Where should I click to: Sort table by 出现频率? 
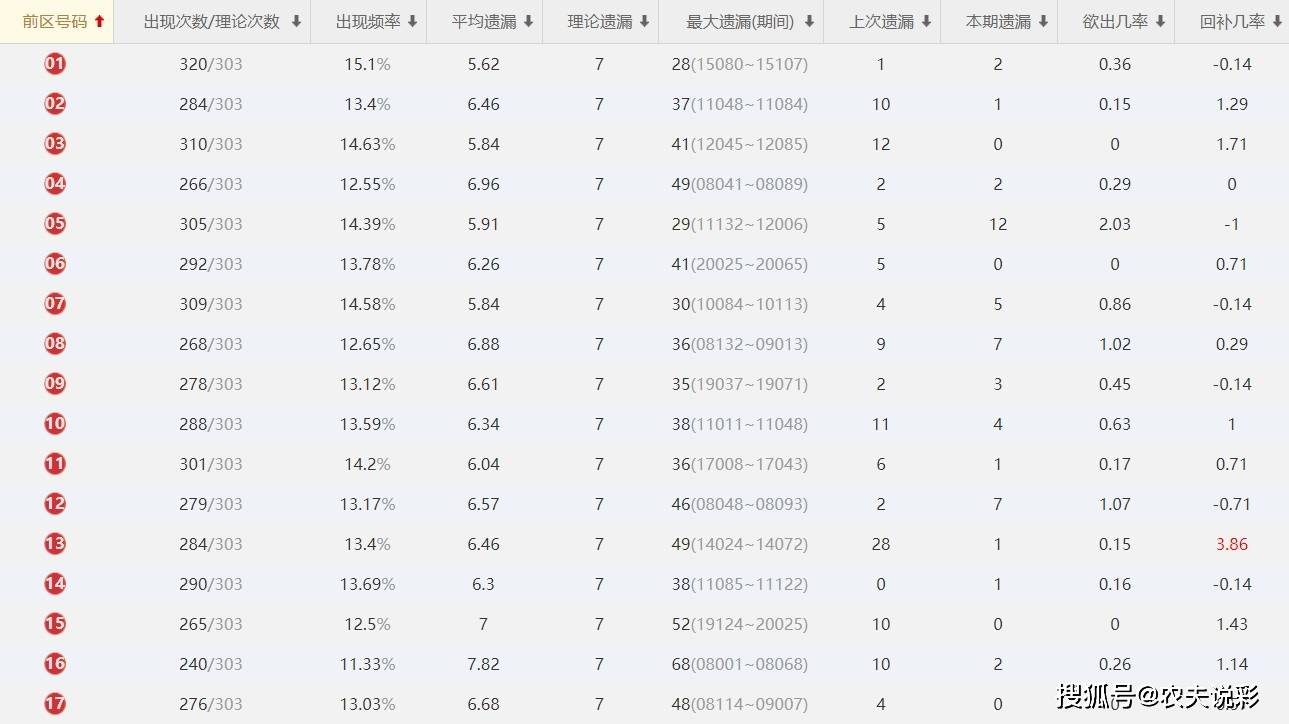coord(368,22)
